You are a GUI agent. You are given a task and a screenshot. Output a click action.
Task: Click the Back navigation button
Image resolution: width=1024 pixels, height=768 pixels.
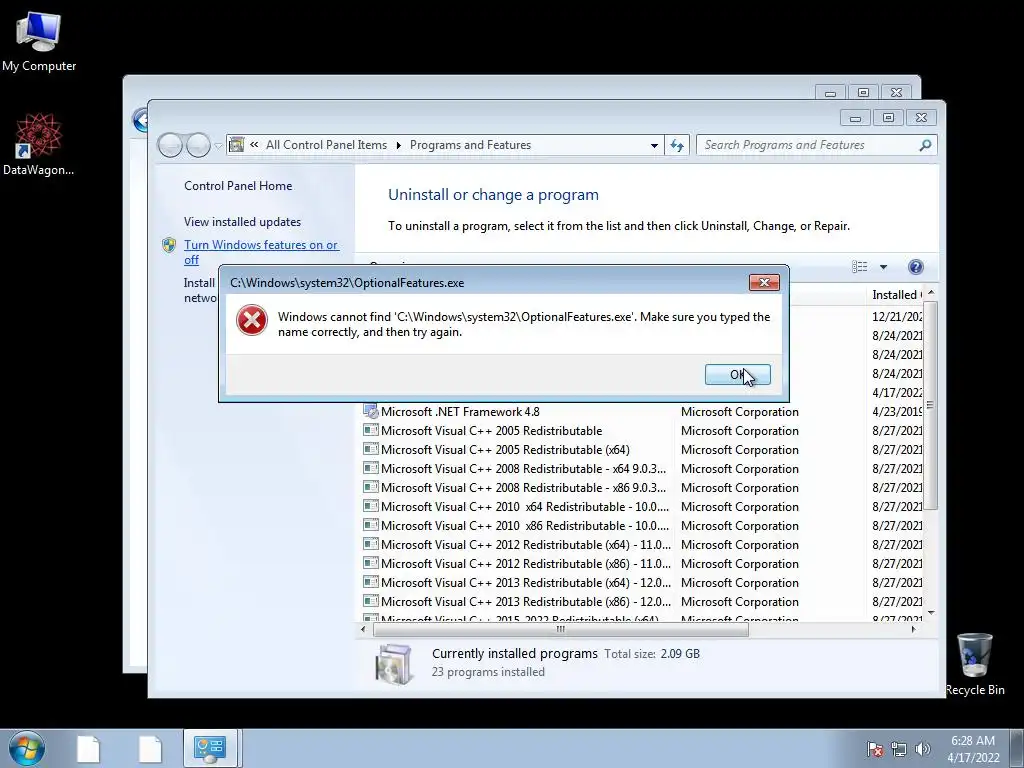[170, 145]
